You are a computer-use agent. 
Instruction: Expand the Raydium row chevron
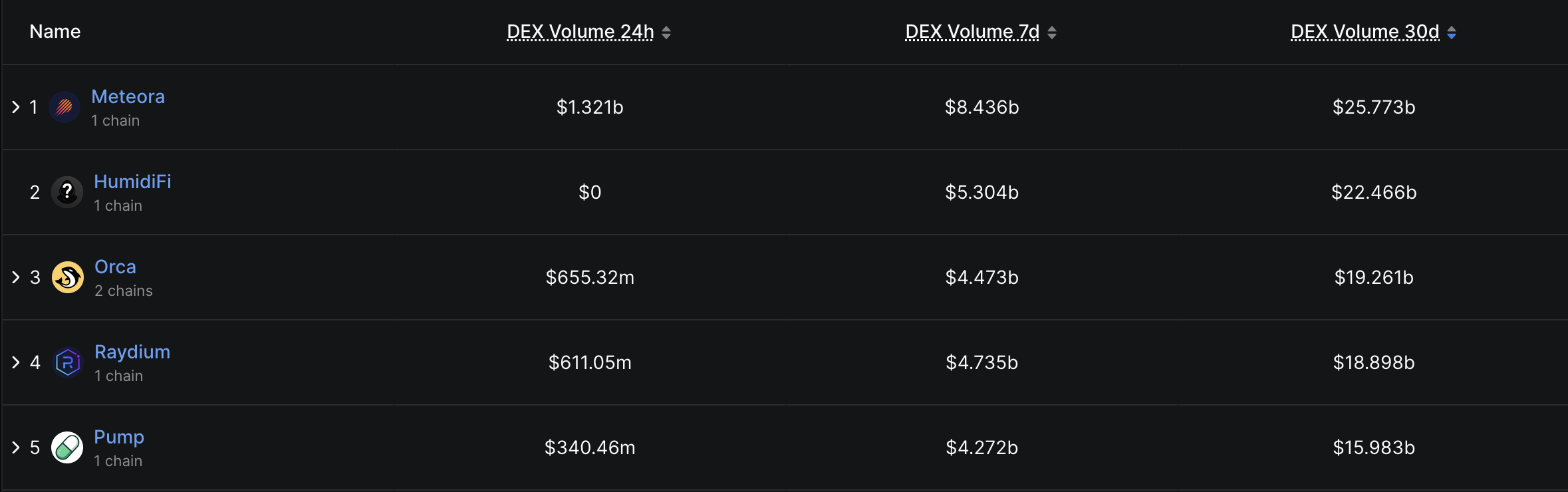[x=16, y=362]
